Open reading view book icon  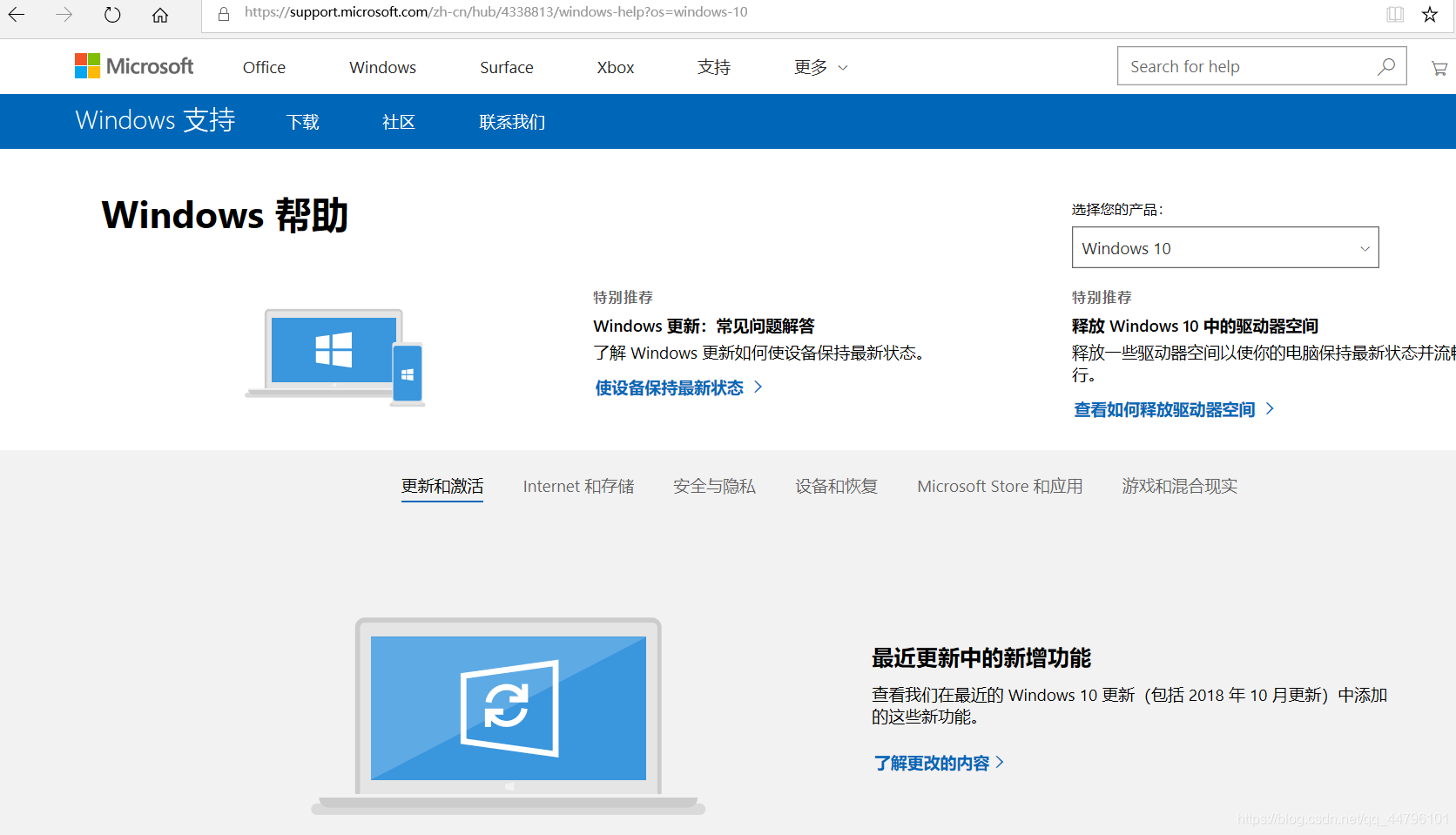tap(1395, 14)
